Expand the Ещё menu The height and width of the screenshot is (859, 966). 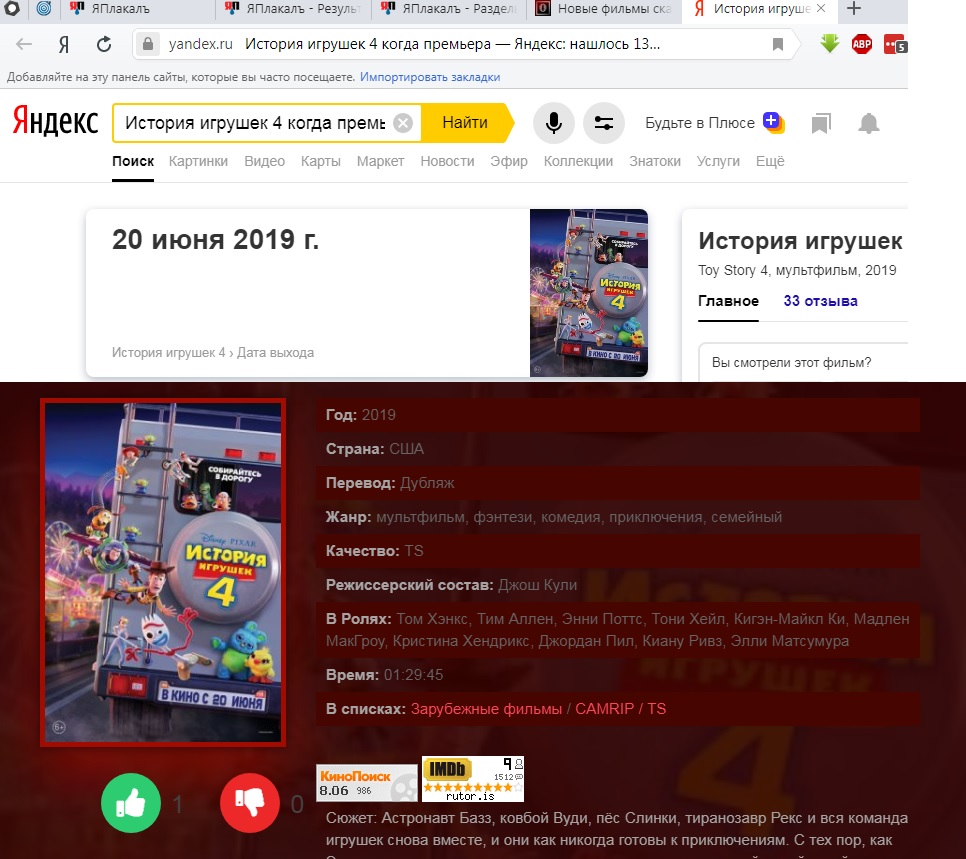point(770,161)
